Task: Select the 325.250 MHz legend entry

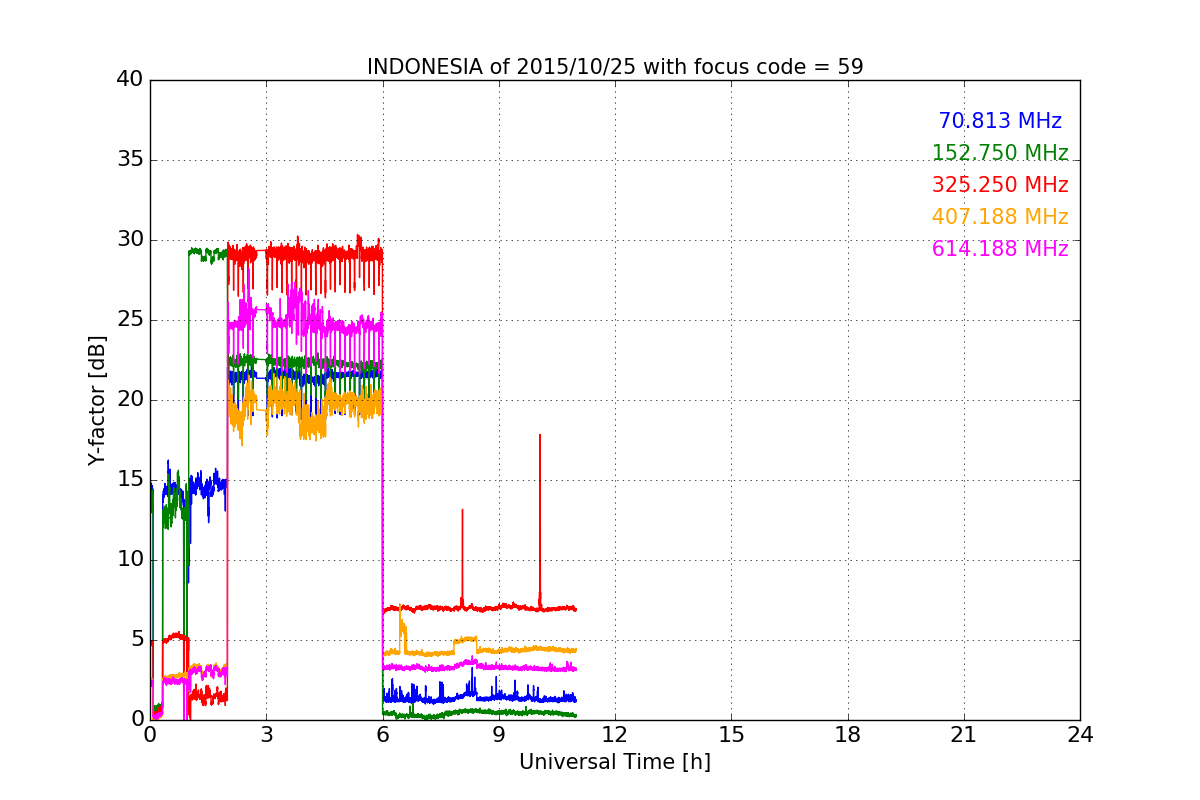Action: tap(1000, 185)
